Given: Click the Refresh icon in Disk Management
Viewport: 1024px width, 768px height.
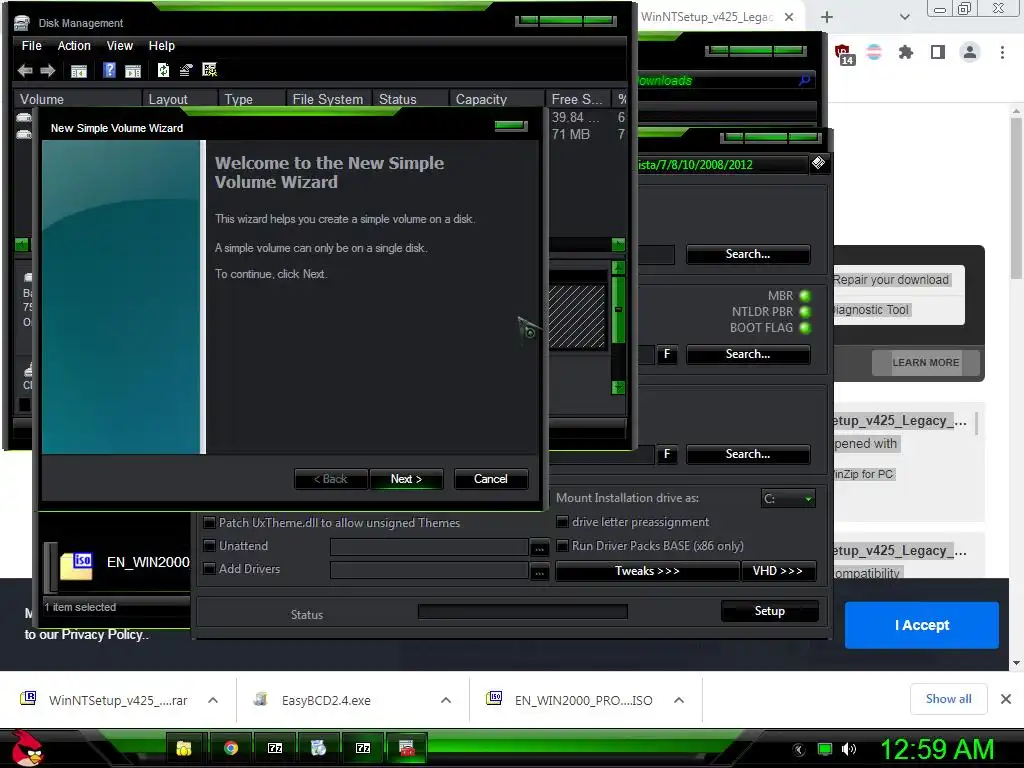Looking at the screenshot, I should point(163,70).
